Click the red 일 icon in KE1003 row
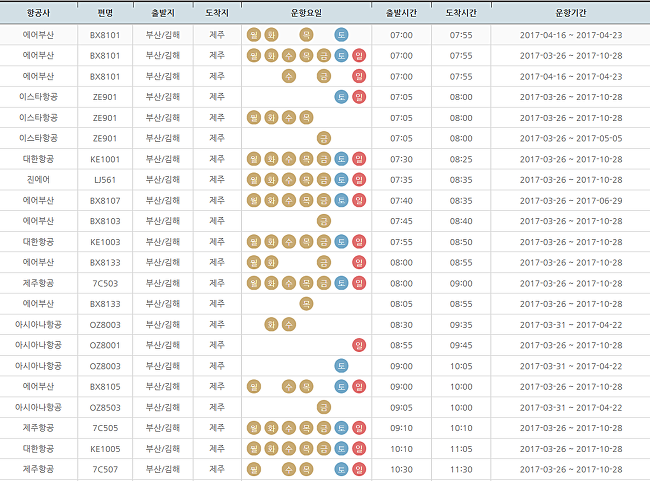This screenshot has width=650, height=481. (359, 242)
